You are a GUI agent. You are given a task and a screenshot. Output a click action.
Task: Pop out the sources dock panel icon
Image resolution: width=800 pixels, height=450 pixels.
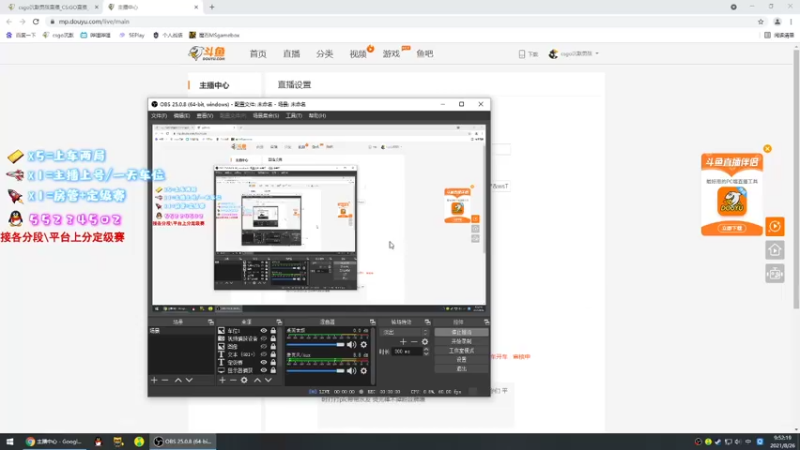tap(279, 322)
